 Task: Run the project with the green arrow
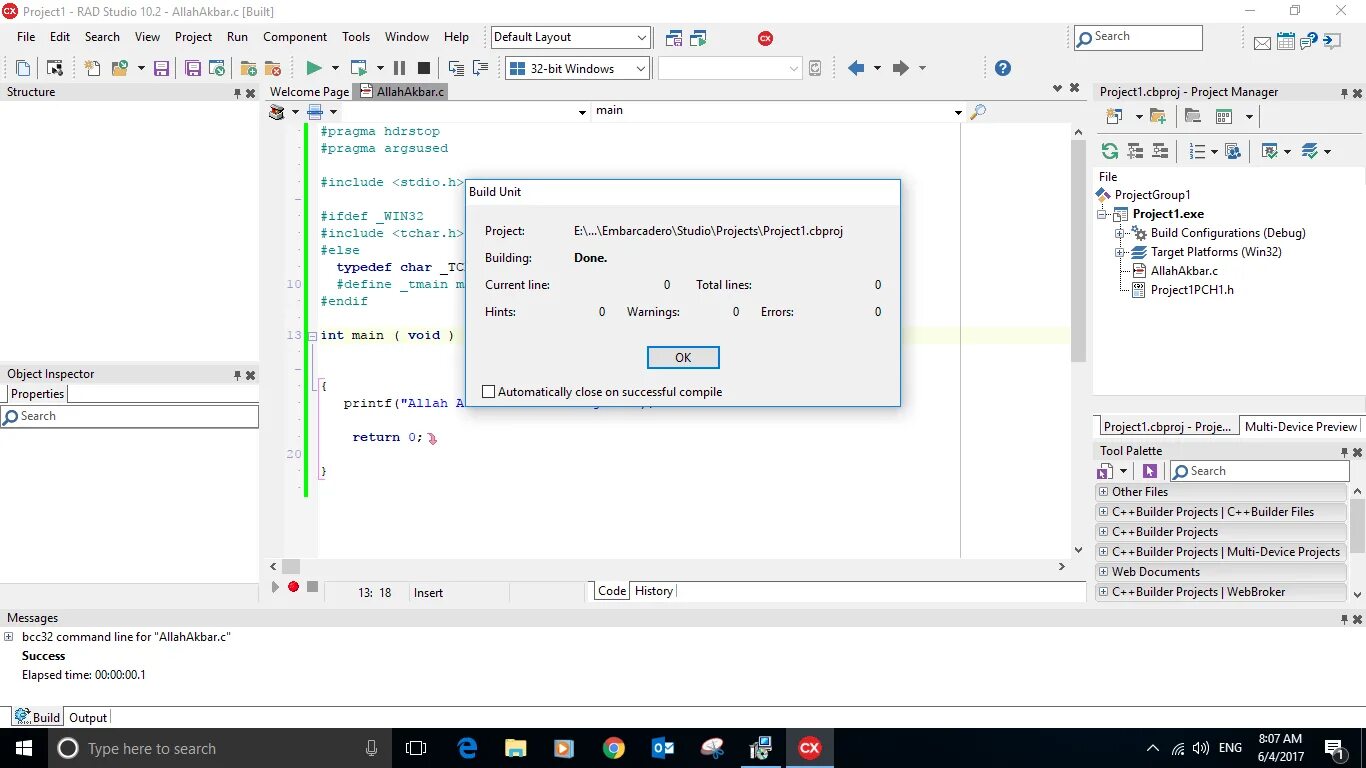tap(314, 68)
